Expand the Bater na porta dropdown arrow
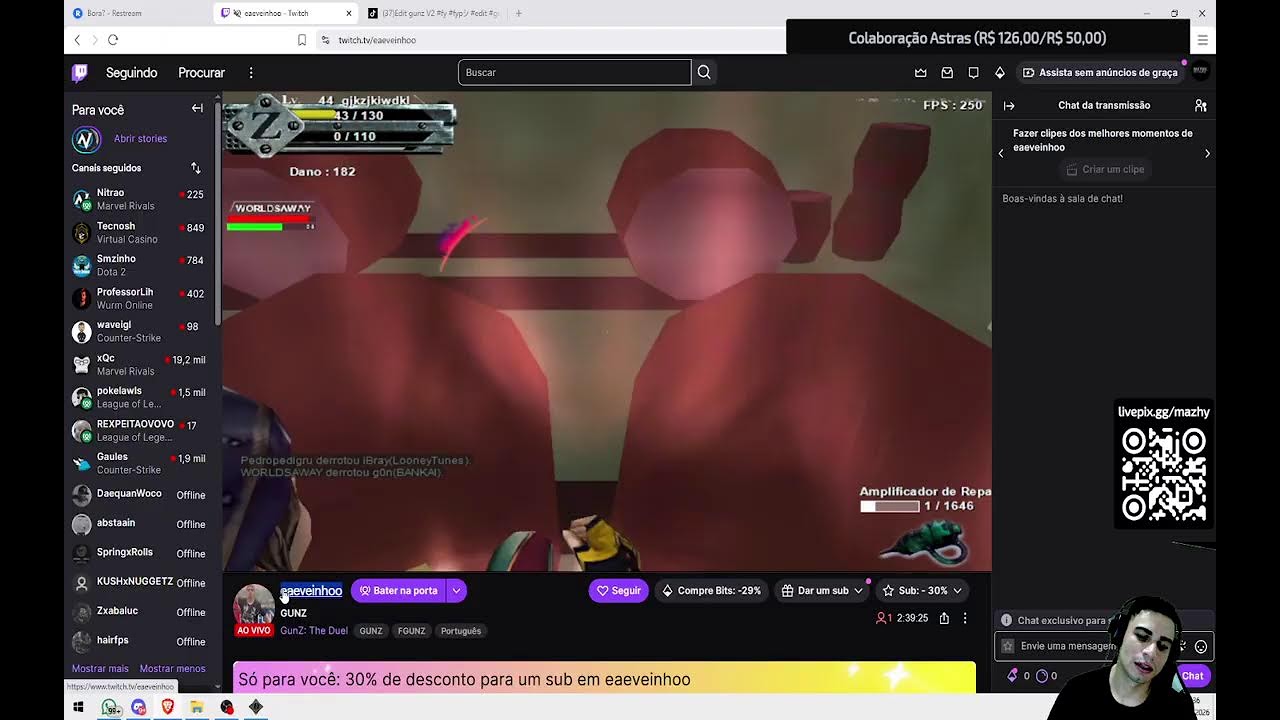 (456, 590)
